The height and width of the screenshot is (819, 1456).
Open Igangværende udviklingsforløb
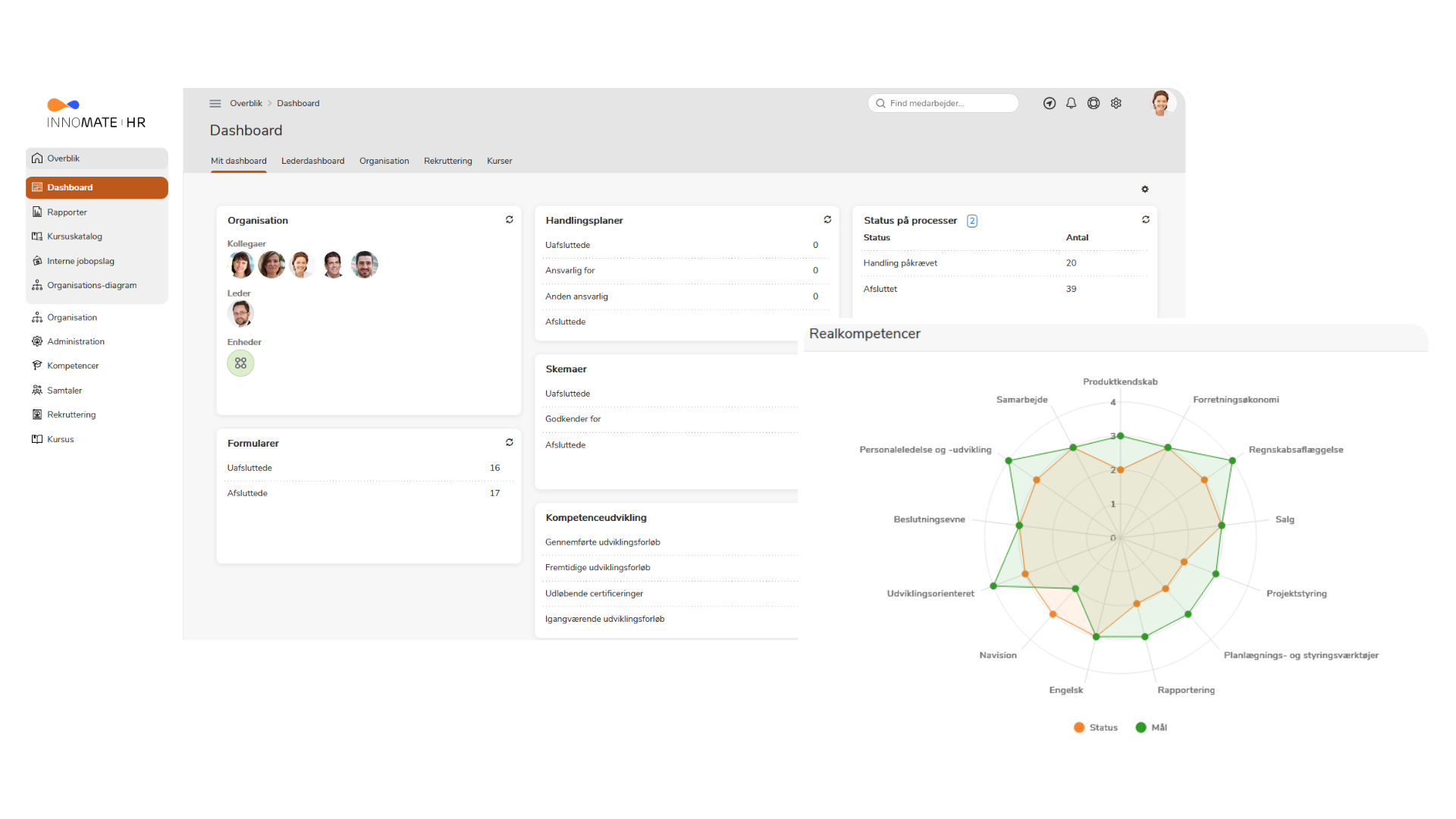[604, 619]
